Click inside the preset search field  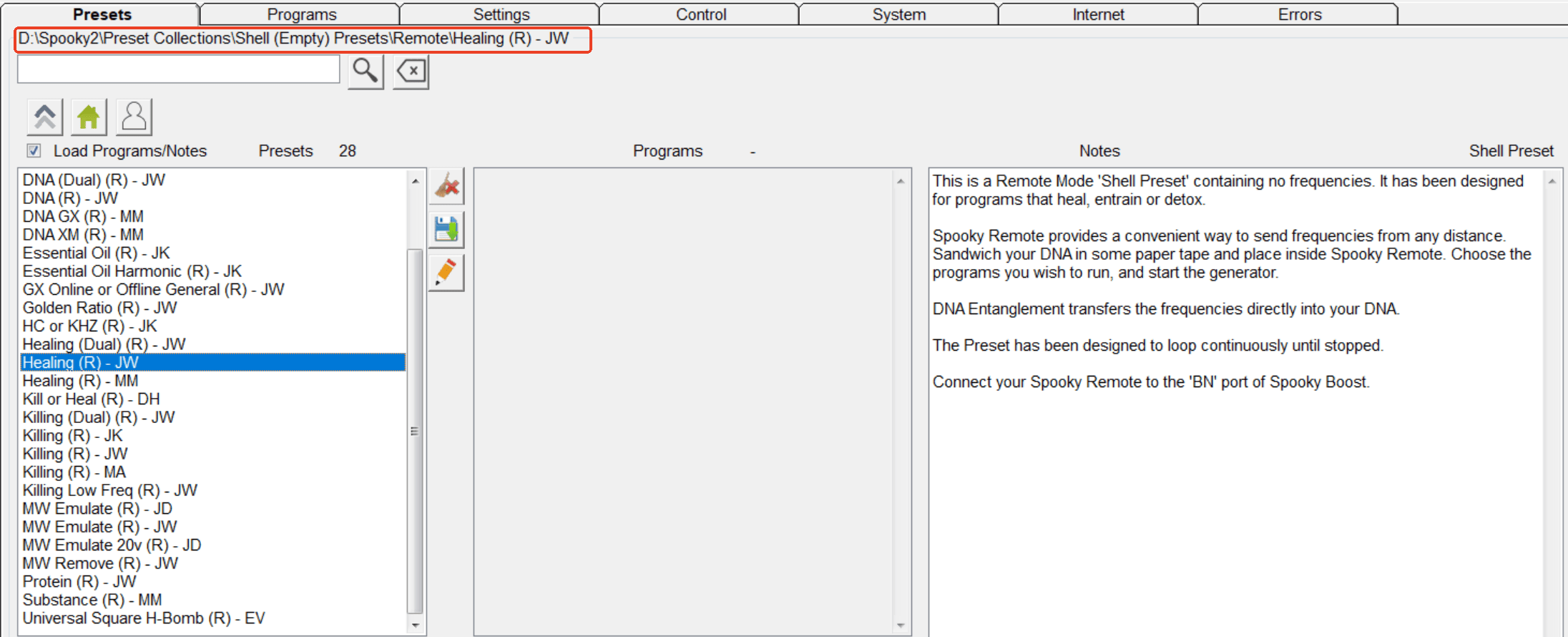pos(178,69)
